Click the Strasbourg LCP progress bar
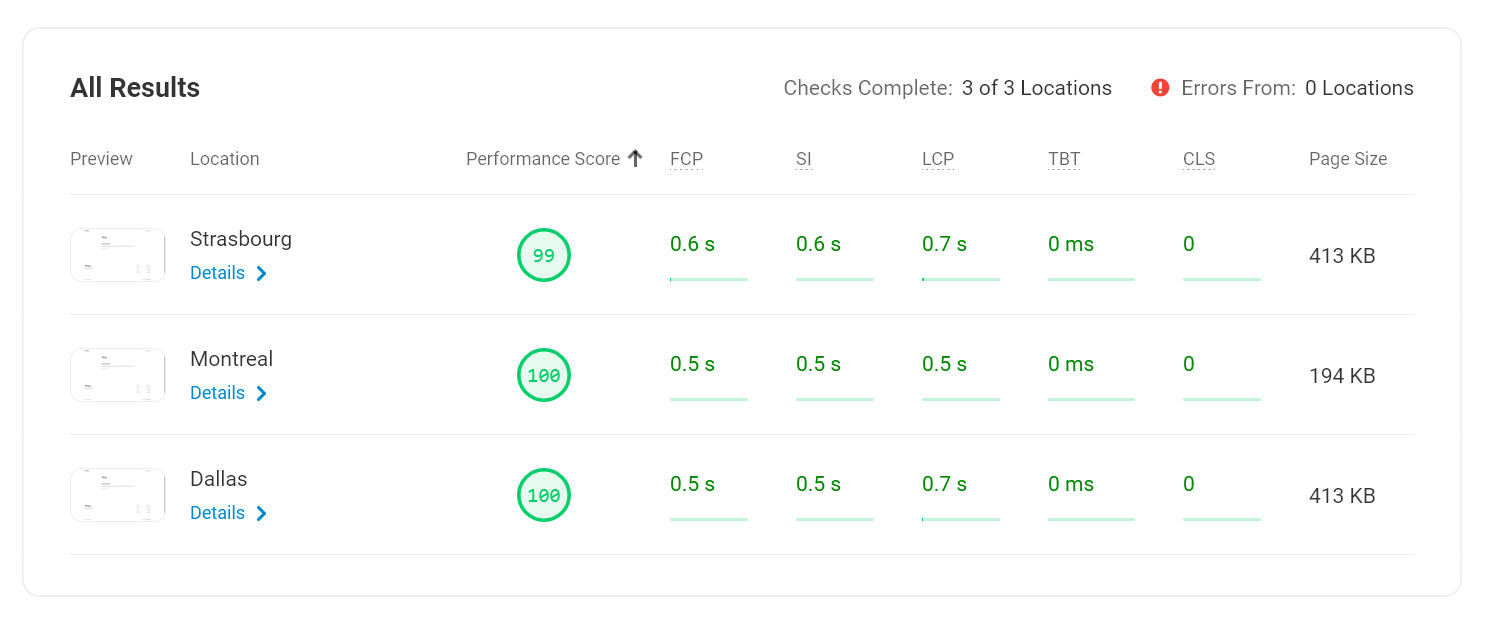1509x641 pixels. point(960,279)
